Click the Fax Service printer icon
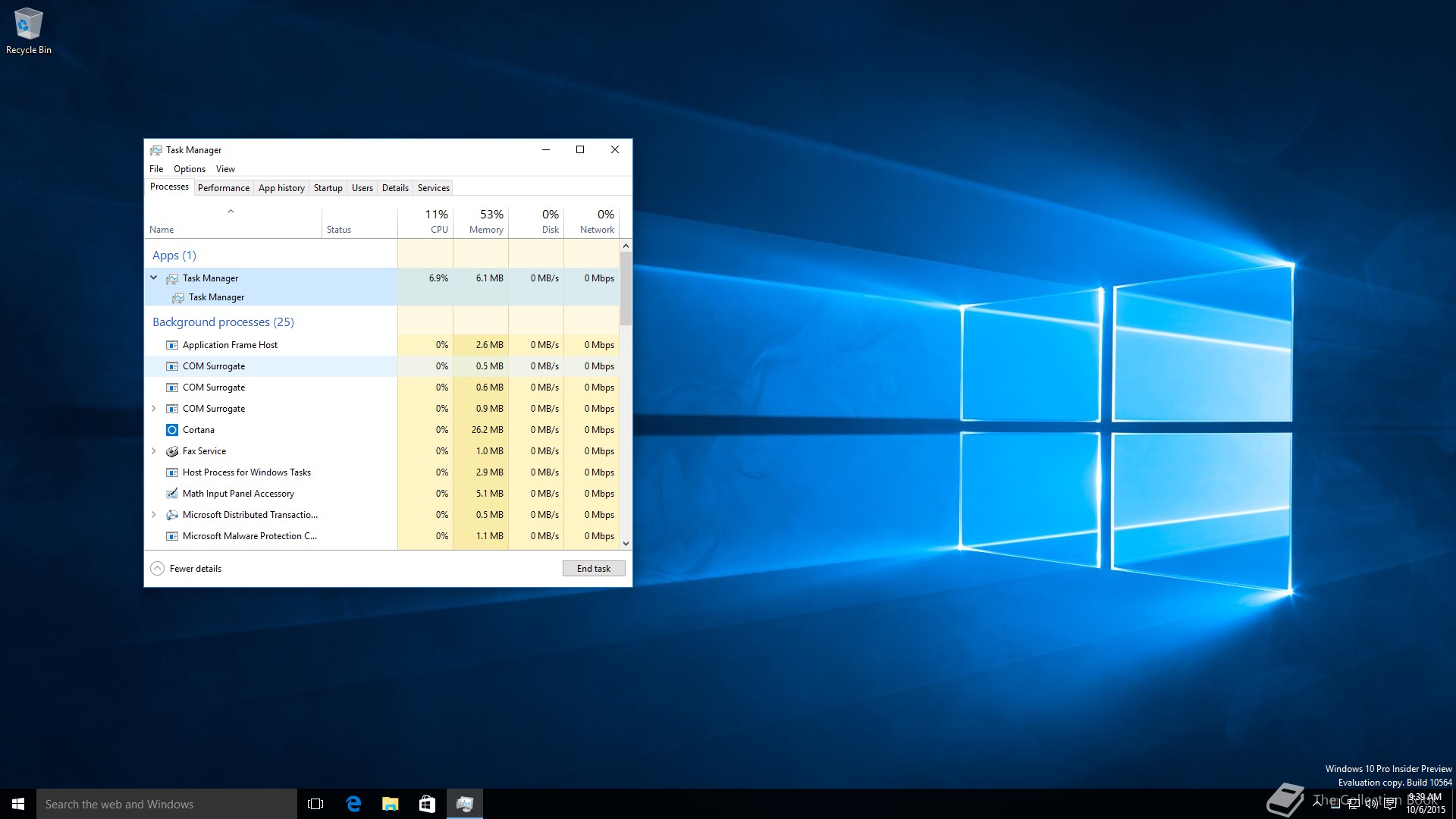 172,451
